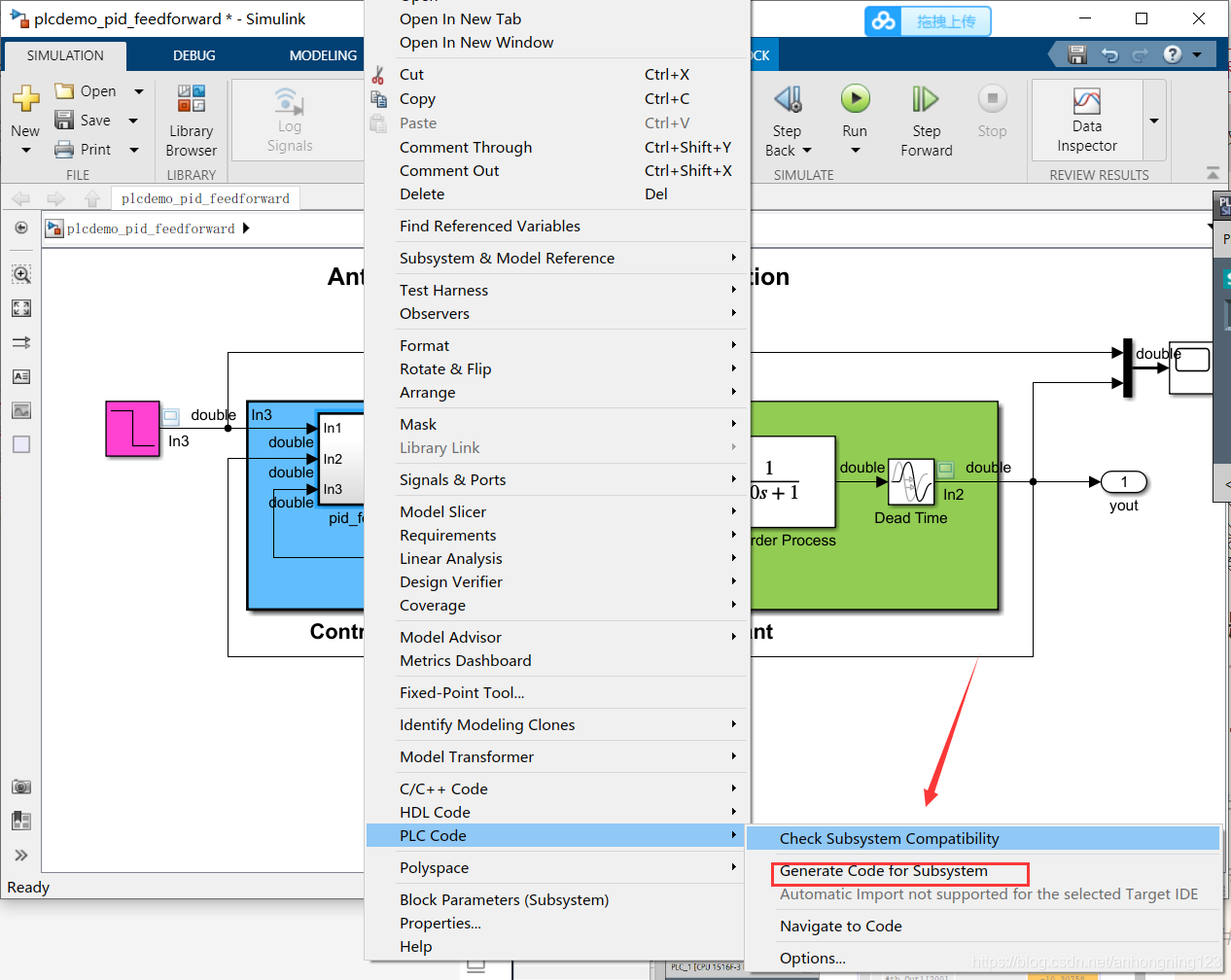1231x980 pixels.
Task: Open the New button dropdown arrow
Action: [26, 151]
